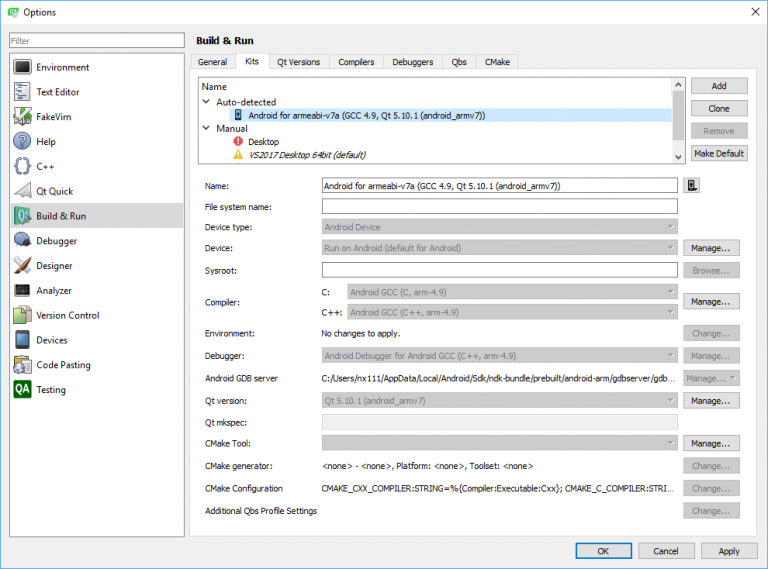
Task: Click the red error icon beside Desktop kit
Action: pos(238,142)
